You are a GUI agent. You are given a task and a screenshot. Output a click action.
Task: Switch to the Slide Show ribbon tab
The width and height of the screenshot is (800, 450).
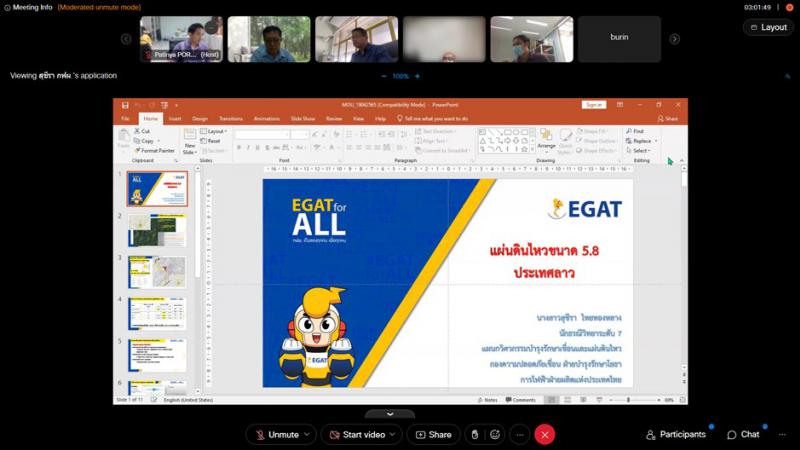pyautogui.click(x=303, y=118)
